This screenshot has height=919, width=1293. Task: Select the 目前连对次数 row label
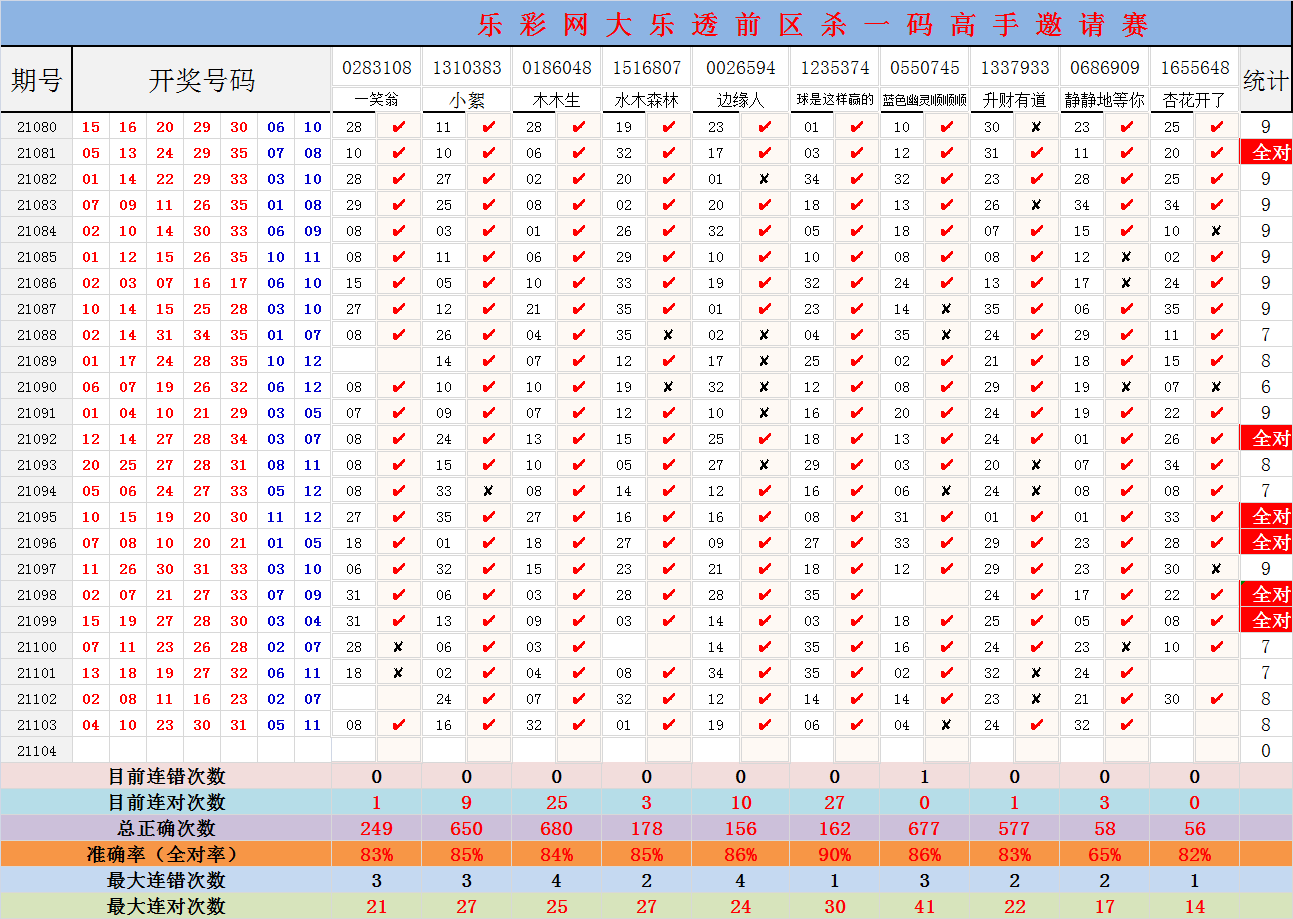166,802
